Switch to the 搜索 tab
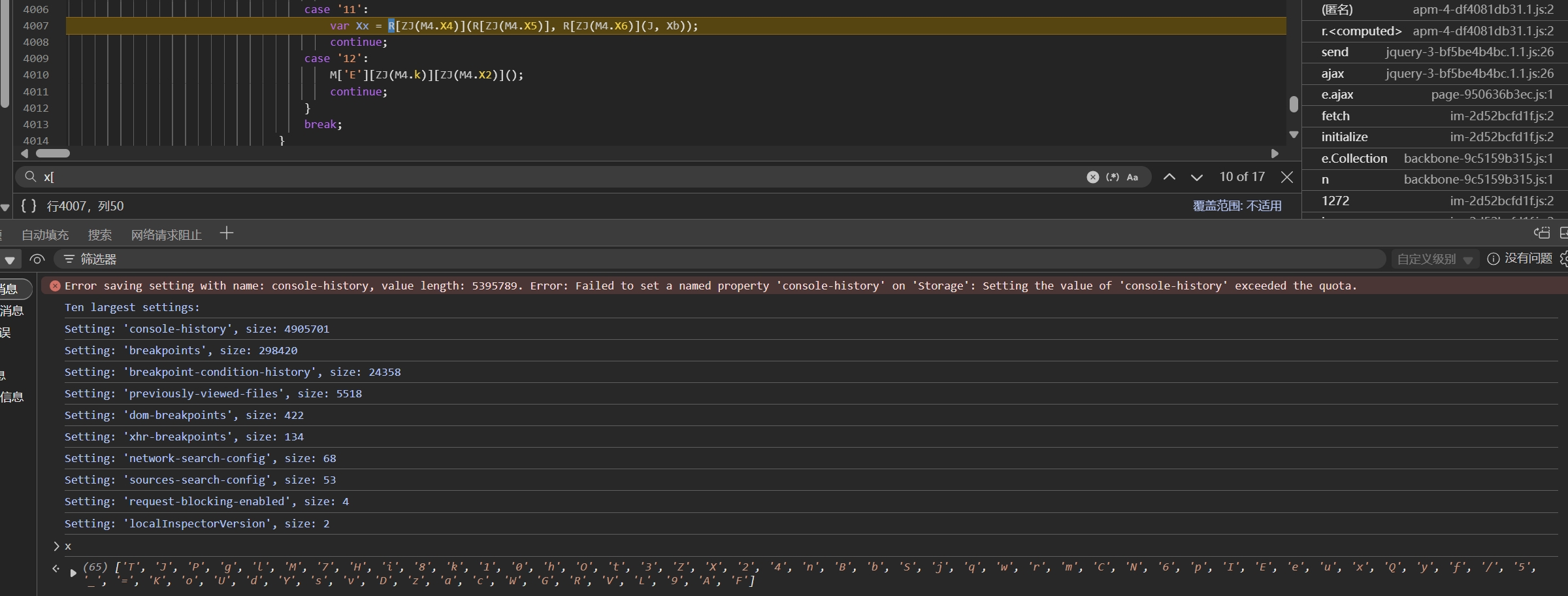The image size is (1568, 596). click(x=99, y=235)
